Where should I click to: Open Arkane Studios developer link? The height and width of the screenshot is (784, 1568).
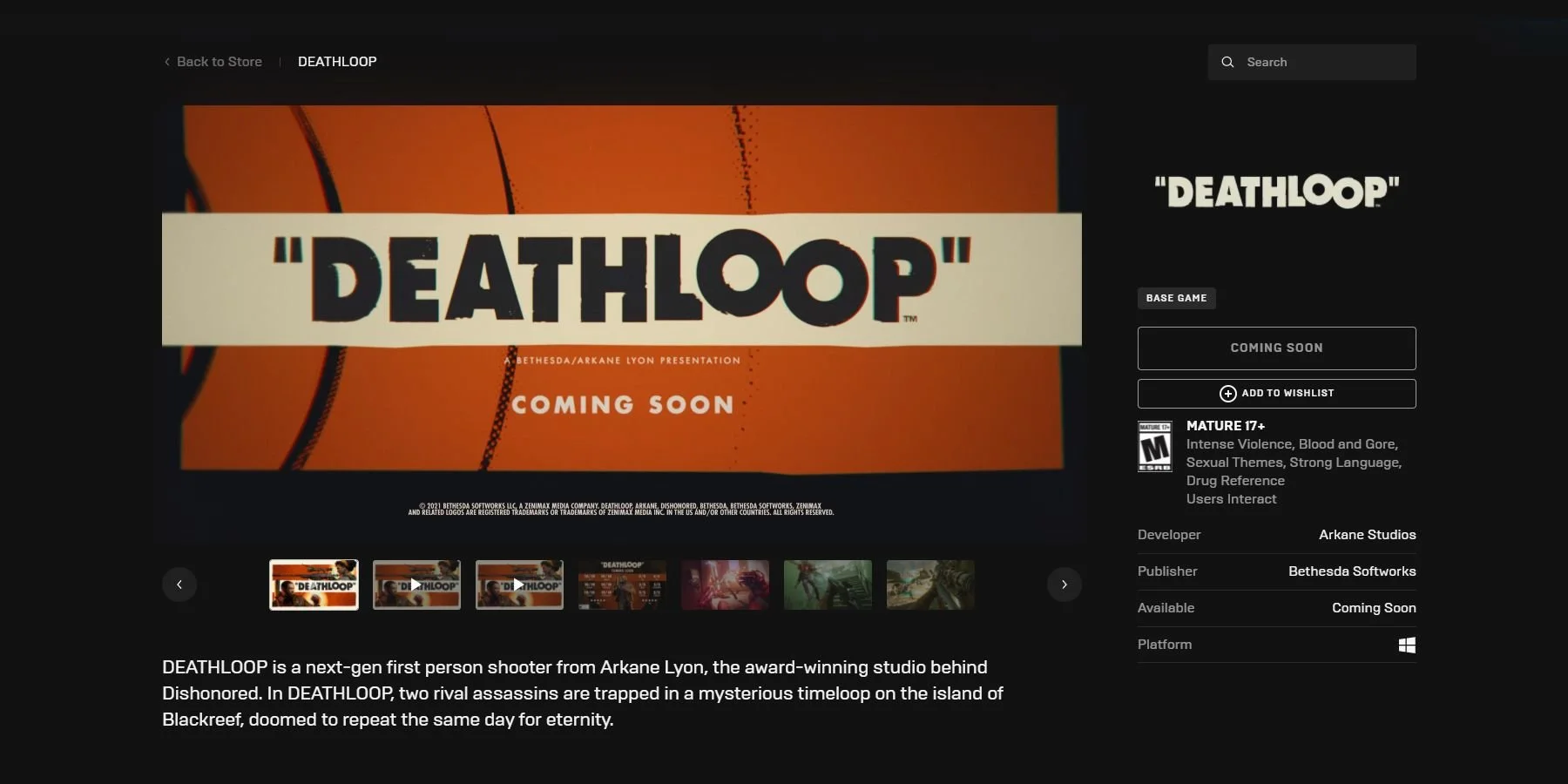click(1368, 535)
